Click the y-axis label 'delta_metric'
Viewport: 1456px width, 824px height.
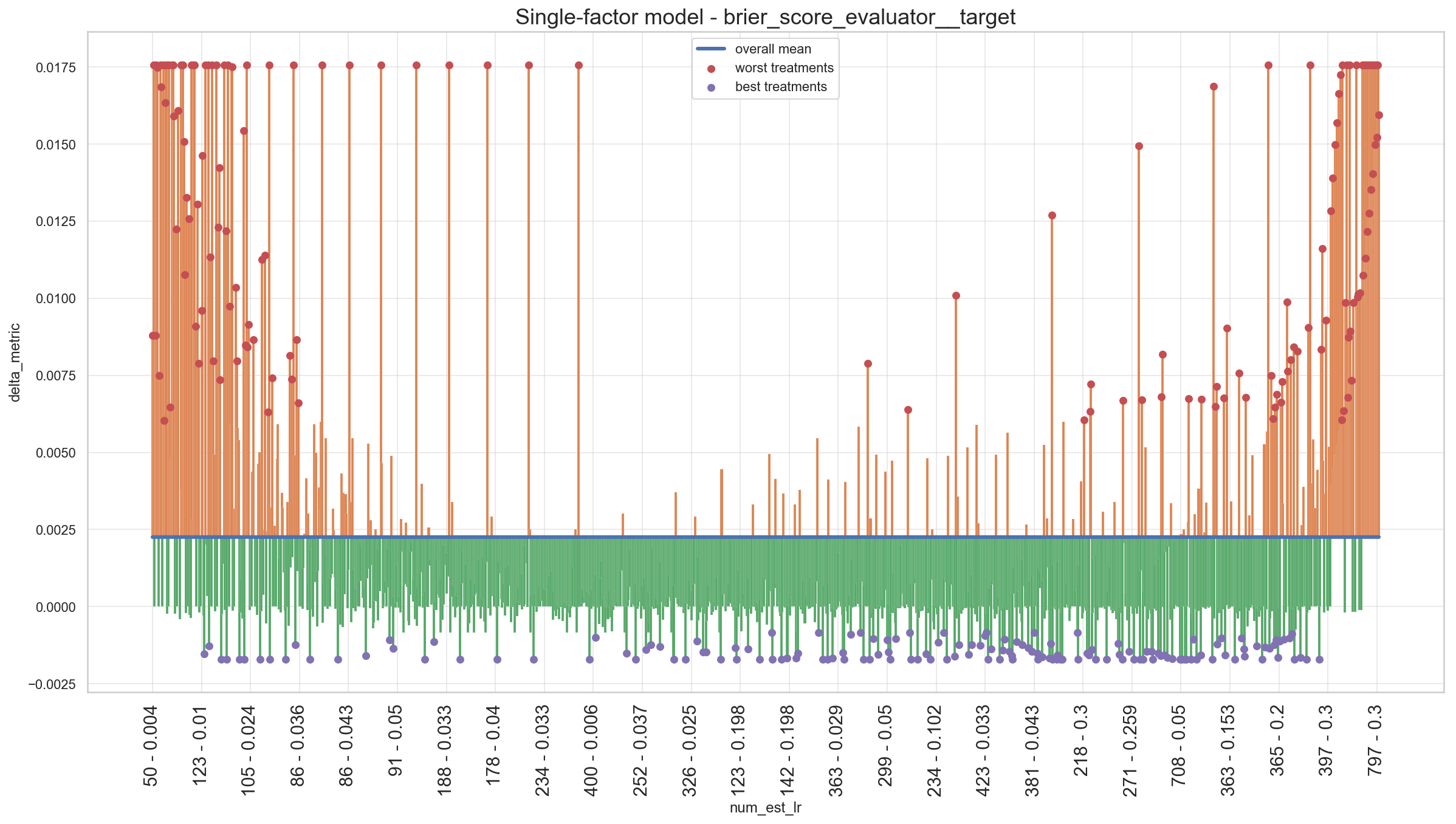15,362
